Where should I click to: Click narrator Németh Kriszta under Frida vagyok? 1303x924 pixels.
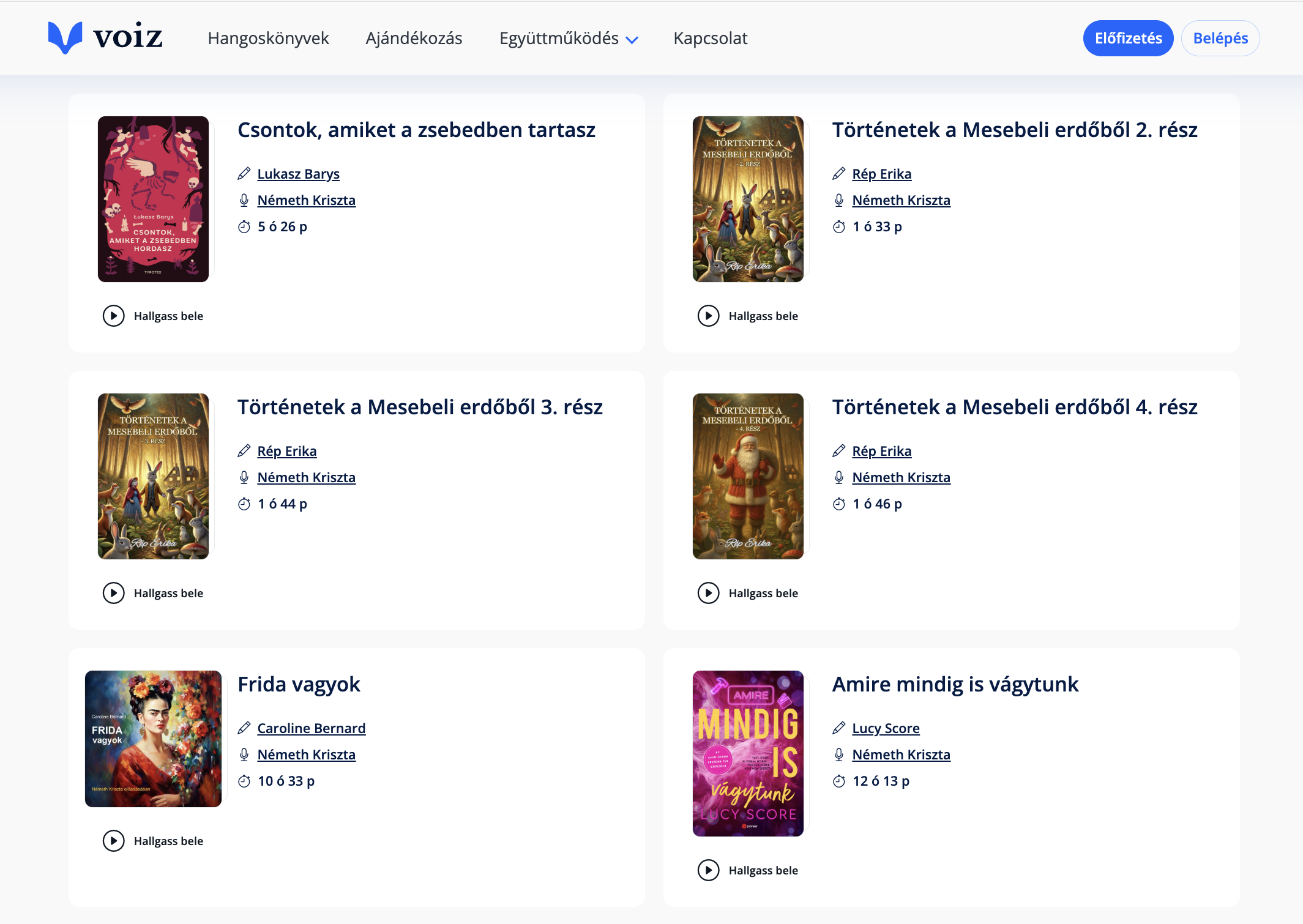pyautogui.click(x=306, y=754)
